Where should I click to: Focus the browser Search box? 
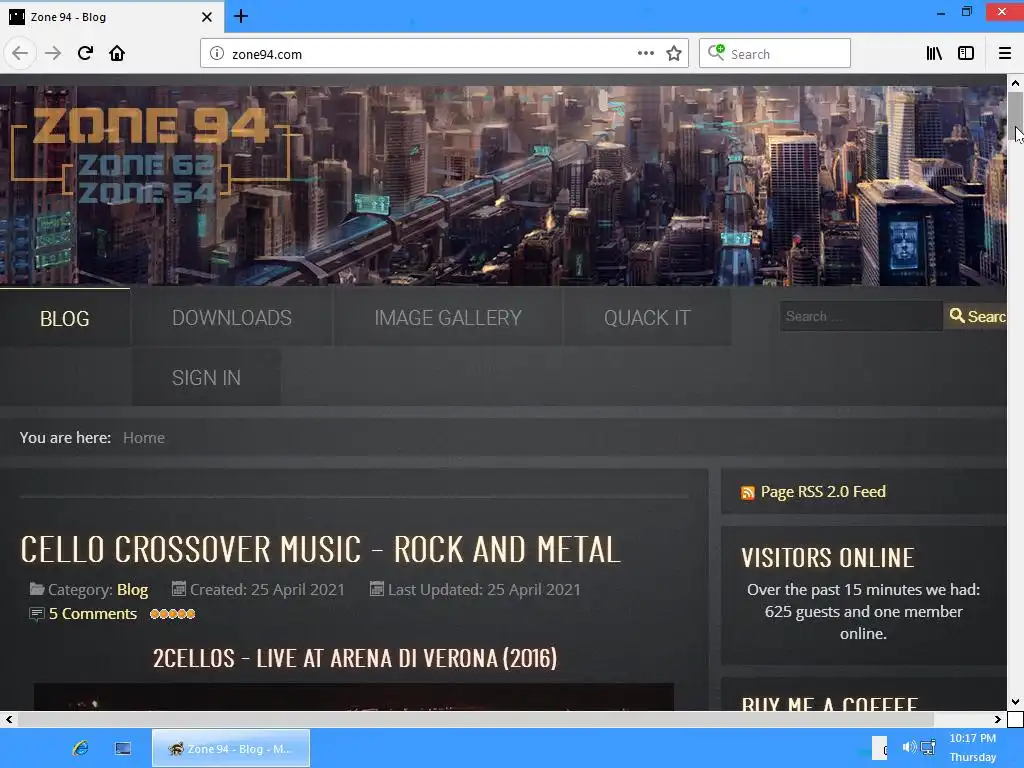pyautogui.click(x=775, y=54)
